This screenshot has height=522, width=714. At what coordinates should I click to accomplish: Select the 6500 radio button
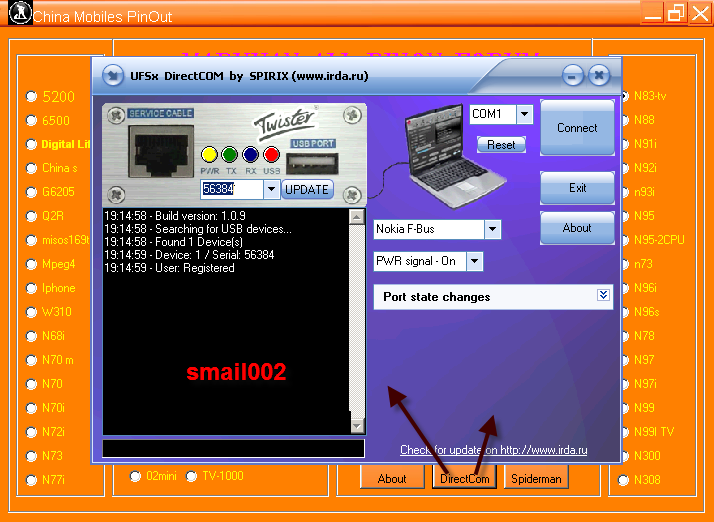coord(31,121)
